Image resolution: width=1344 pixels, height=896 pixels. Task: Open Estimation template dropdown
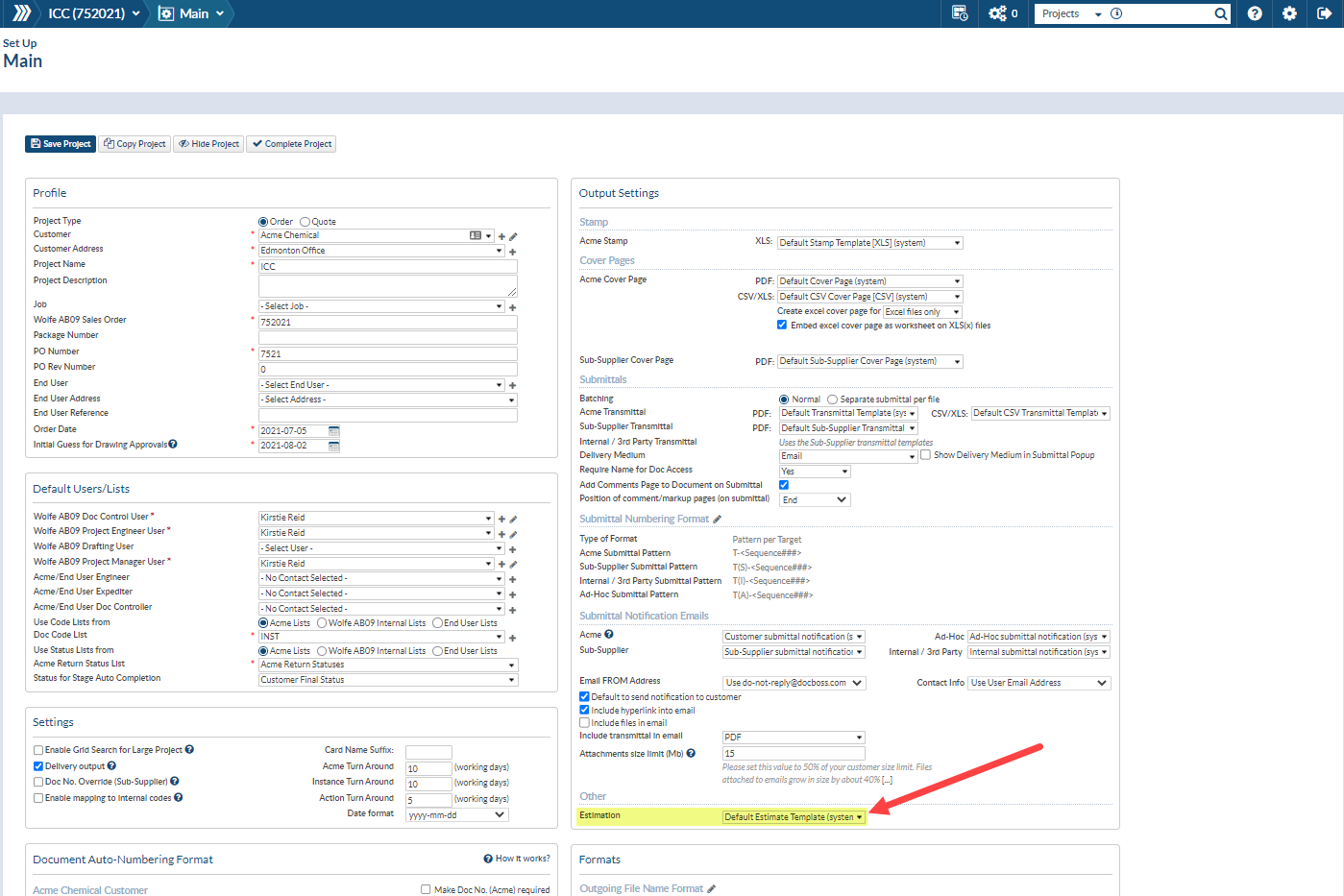tap(794, 817)
